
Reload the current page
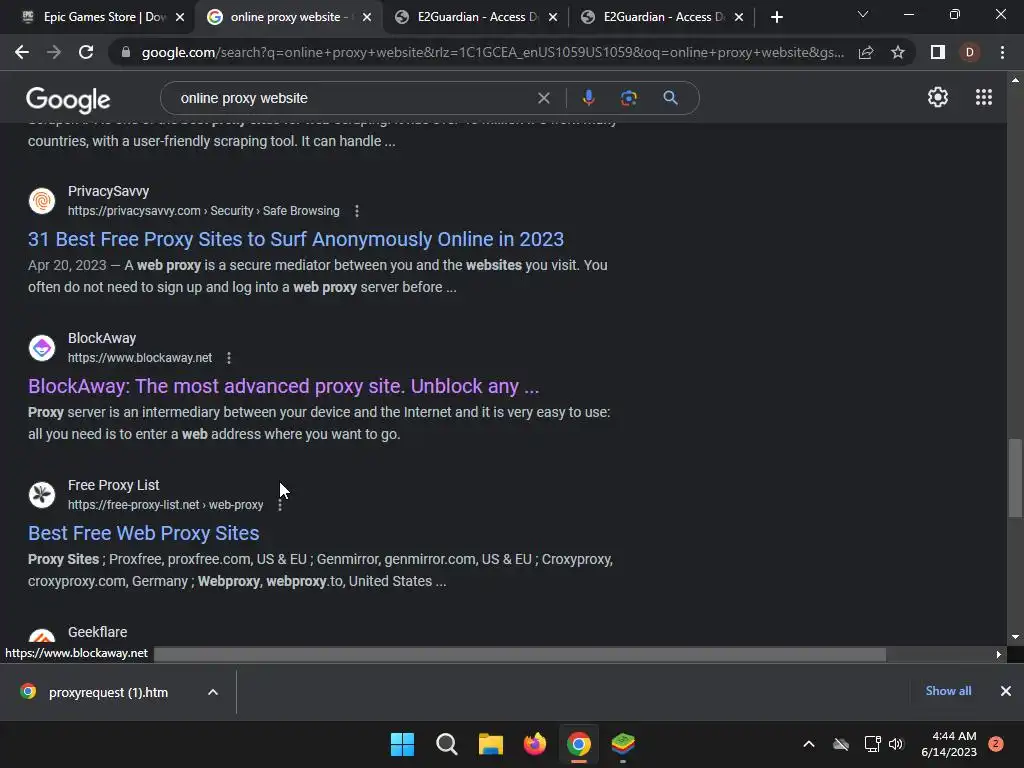tap(86, 52)
